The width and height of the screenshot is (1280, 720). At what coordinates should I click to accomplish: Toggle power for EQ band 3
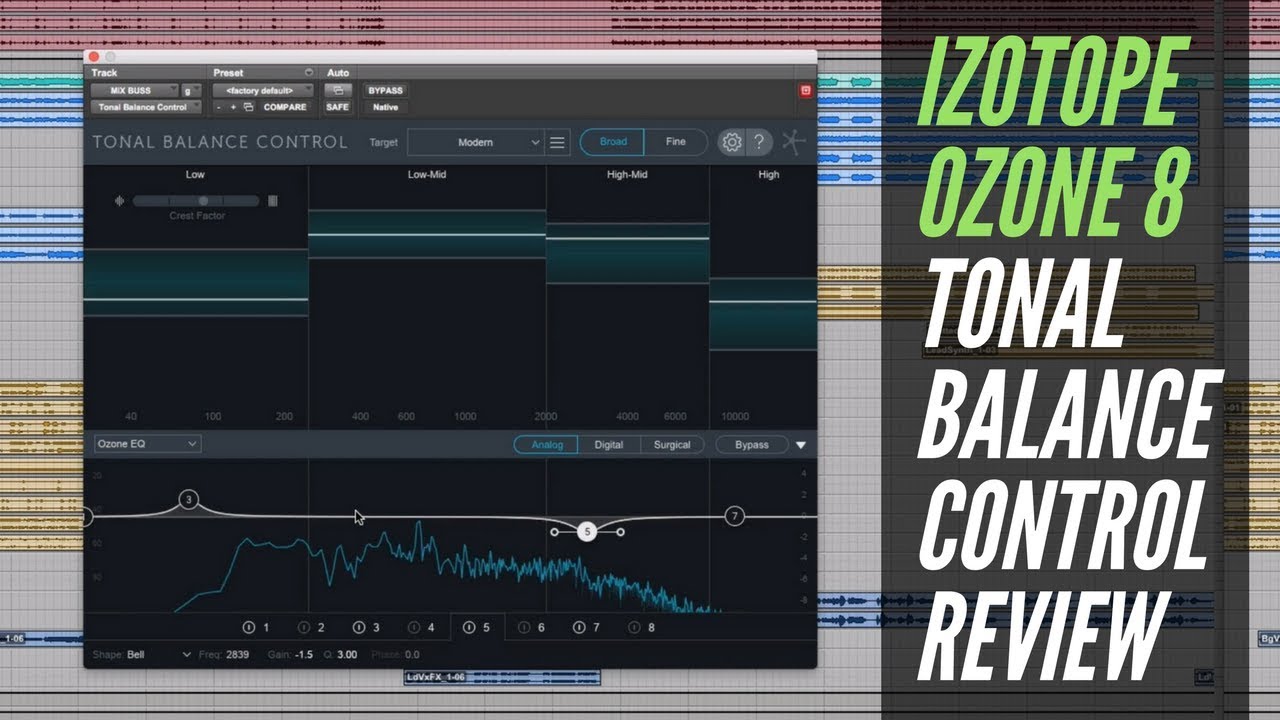(359, 628)
